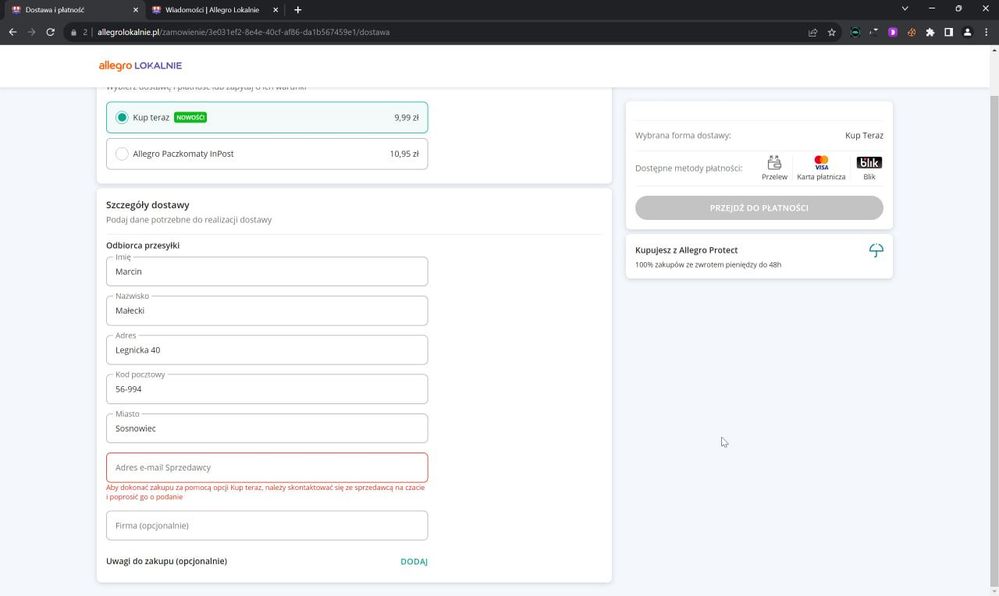Viewport: 999px width, 596px height.
Task: Click the share page icon in address bar
Action: click(812, 32)
